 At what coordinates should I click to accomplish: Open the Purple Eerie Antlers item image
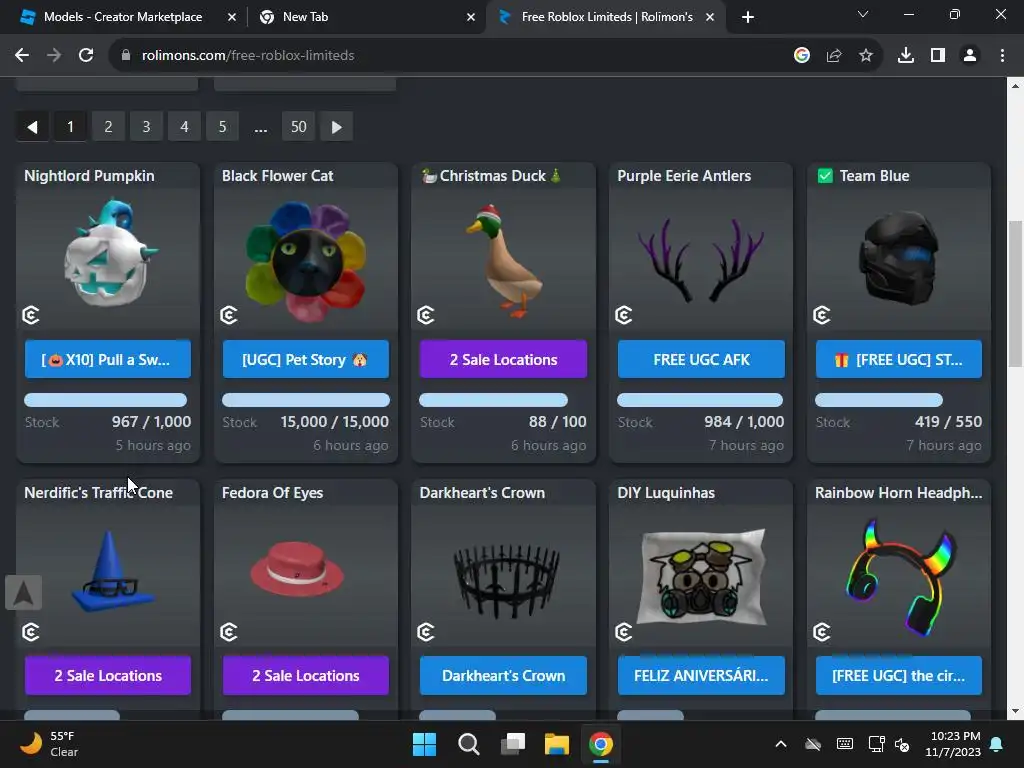point(701,260)
